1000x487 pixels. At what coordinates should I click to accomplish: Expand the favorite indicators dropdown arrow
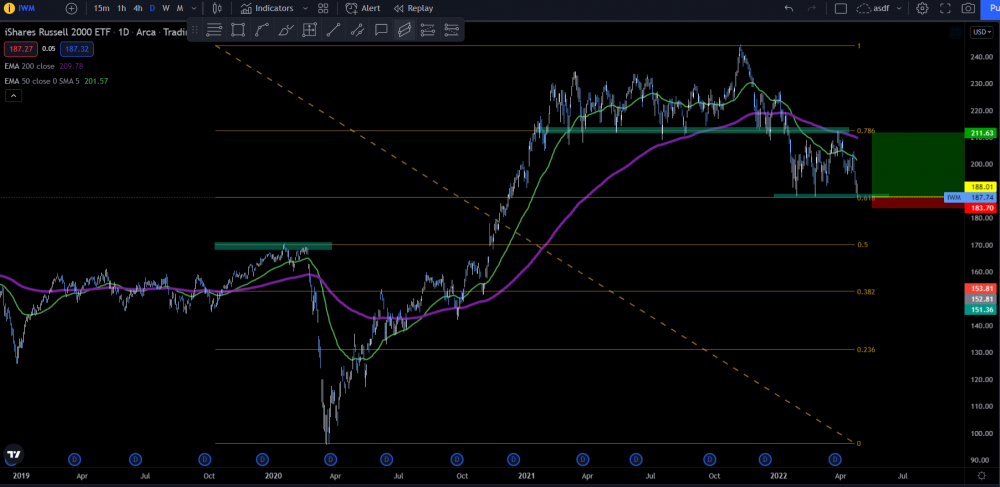[x=305, y=8]
